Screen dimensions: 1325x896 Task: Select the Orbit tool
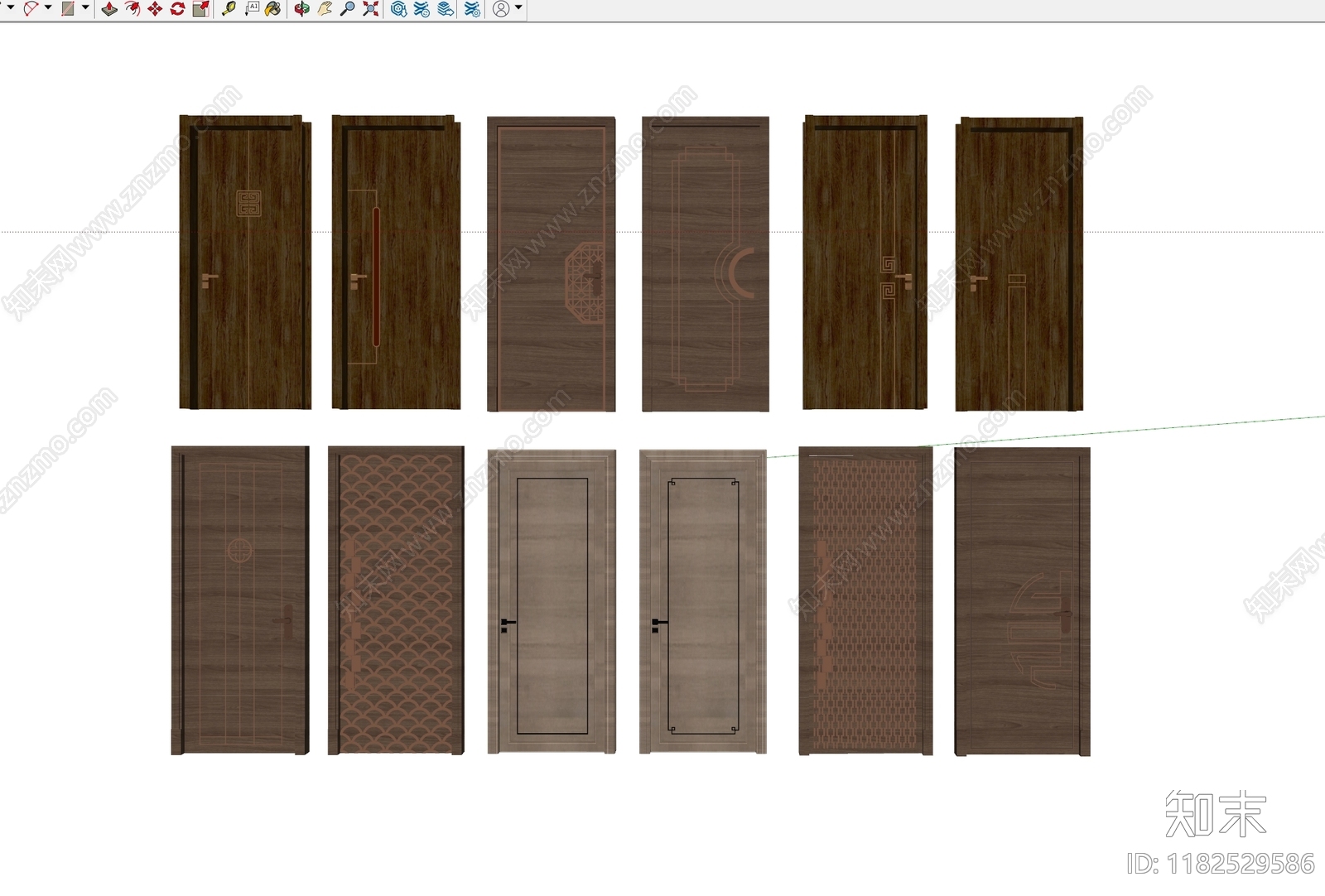point(302,8)
